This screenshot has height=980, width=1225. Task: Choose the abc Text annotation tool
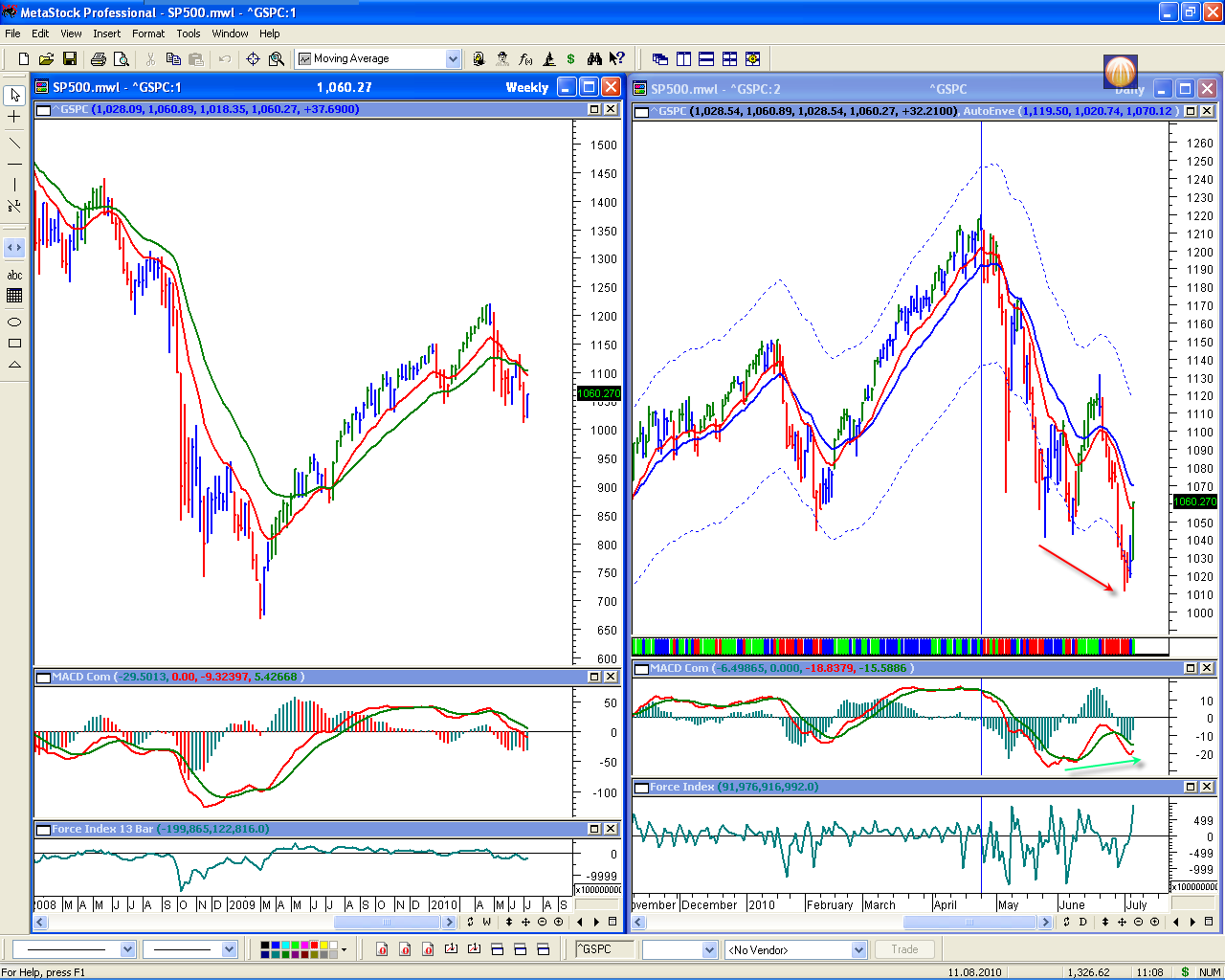coord(14,275)
